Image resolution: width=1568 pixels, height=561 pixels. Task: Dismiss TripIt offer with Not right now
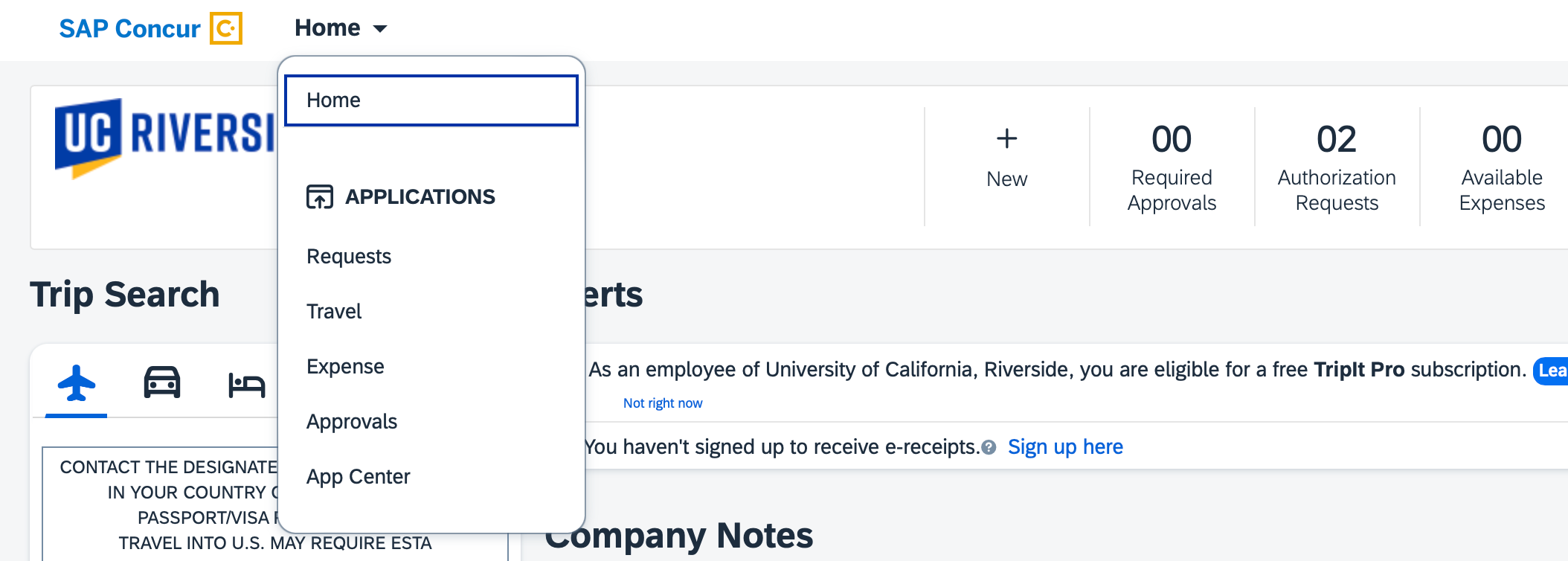click(x=663, y=403)
